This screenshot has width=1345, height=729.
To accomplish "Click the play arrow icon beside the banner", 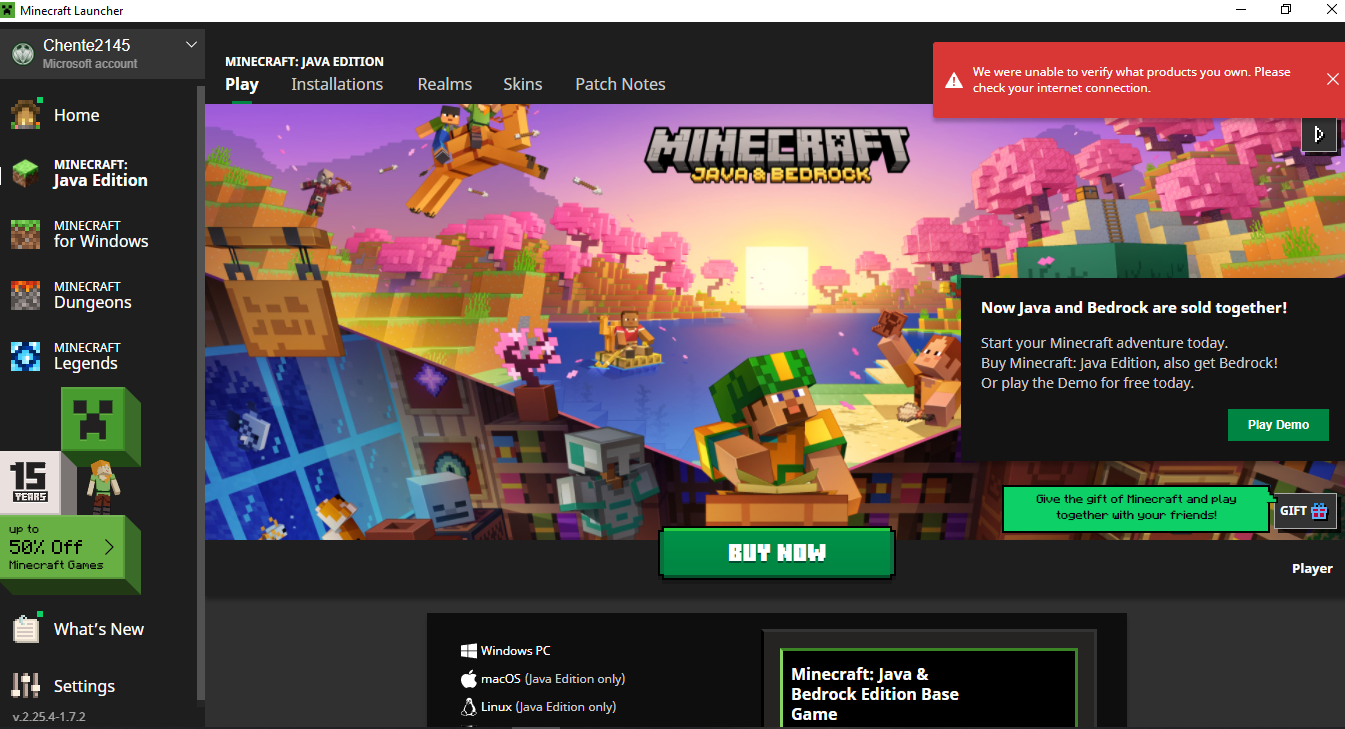I will point(1319,134).
